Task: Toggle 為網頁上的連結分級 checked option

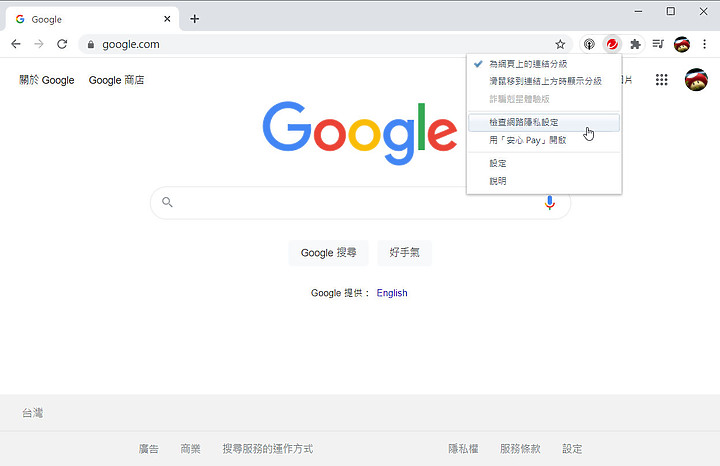Action: point(544,64)
